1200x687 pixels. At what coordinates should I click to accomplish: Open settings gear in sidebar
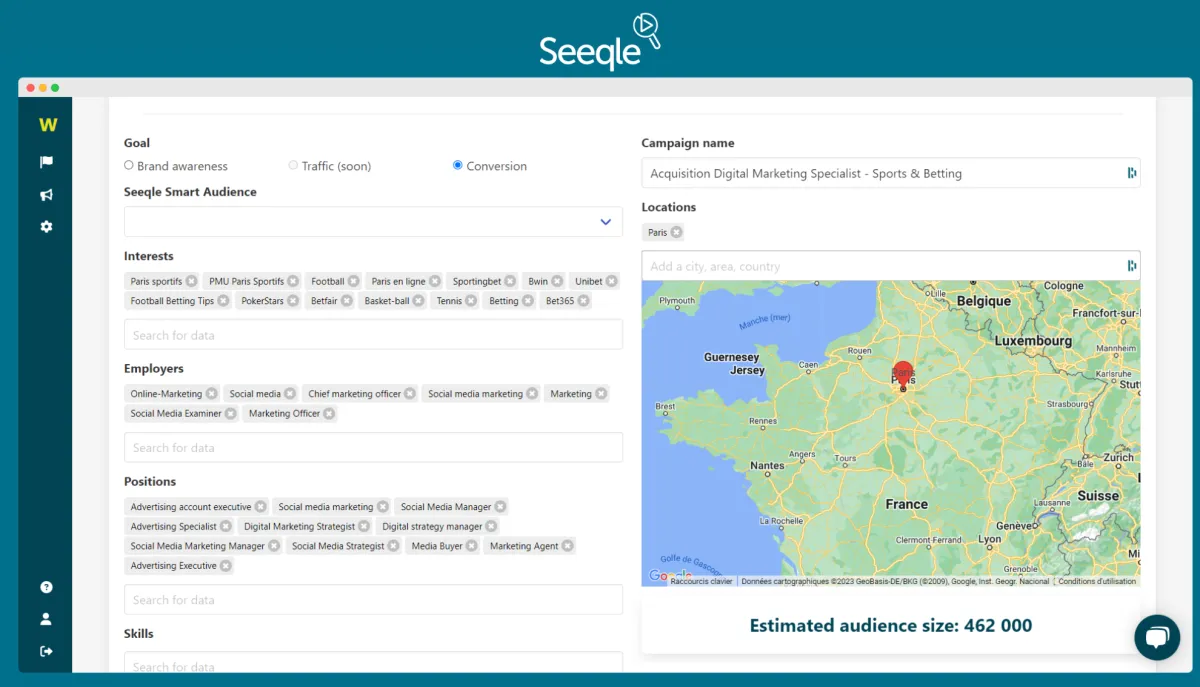coord(46,227)
